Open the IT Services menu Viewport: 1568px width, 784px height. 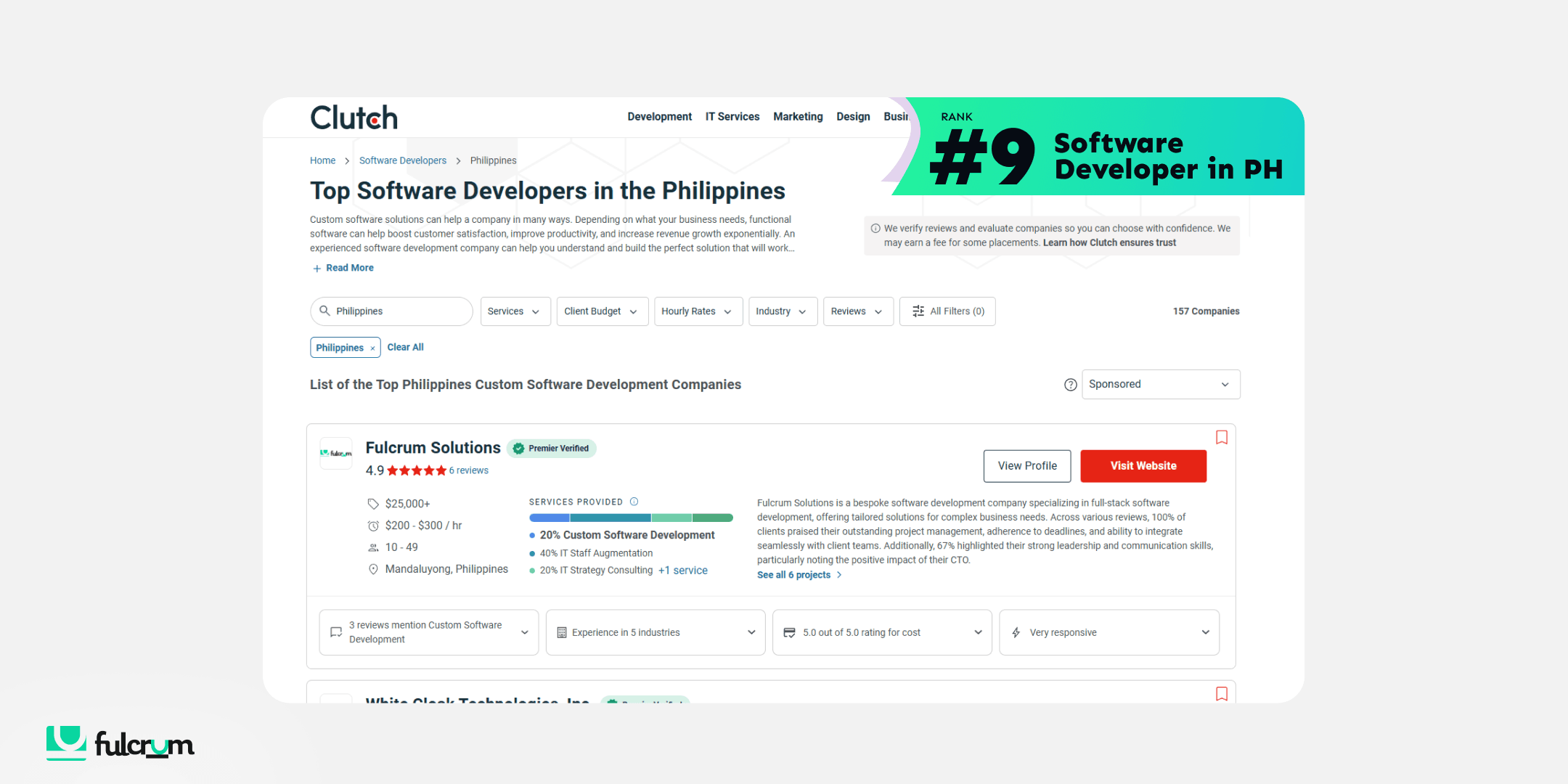pos(732,116)
